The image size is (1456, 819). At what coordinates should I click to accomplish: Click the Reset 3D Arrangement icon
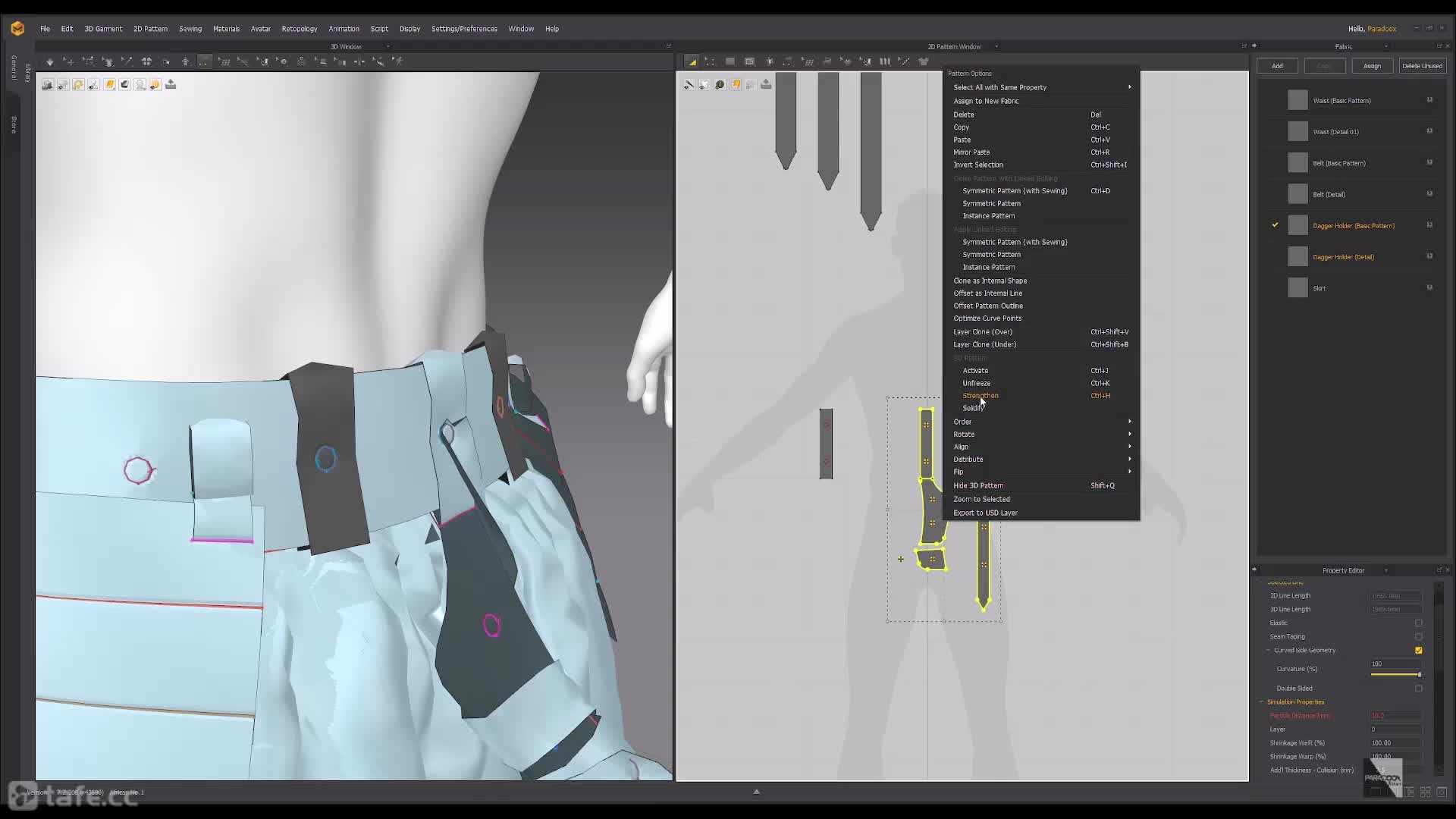pyautogui.click(x=146, y=61)
